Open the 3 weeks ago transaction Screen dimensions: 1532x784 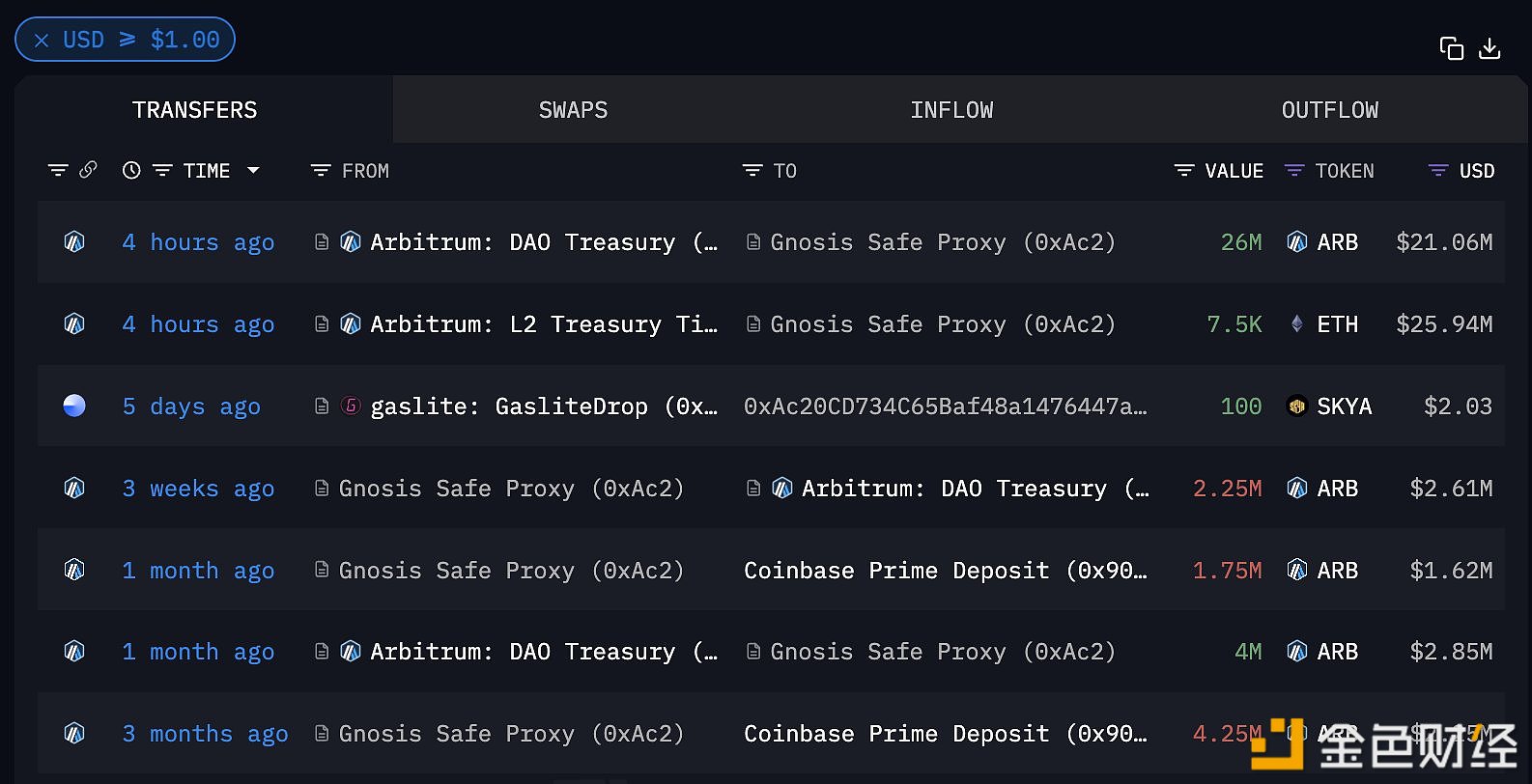[198, 489]
